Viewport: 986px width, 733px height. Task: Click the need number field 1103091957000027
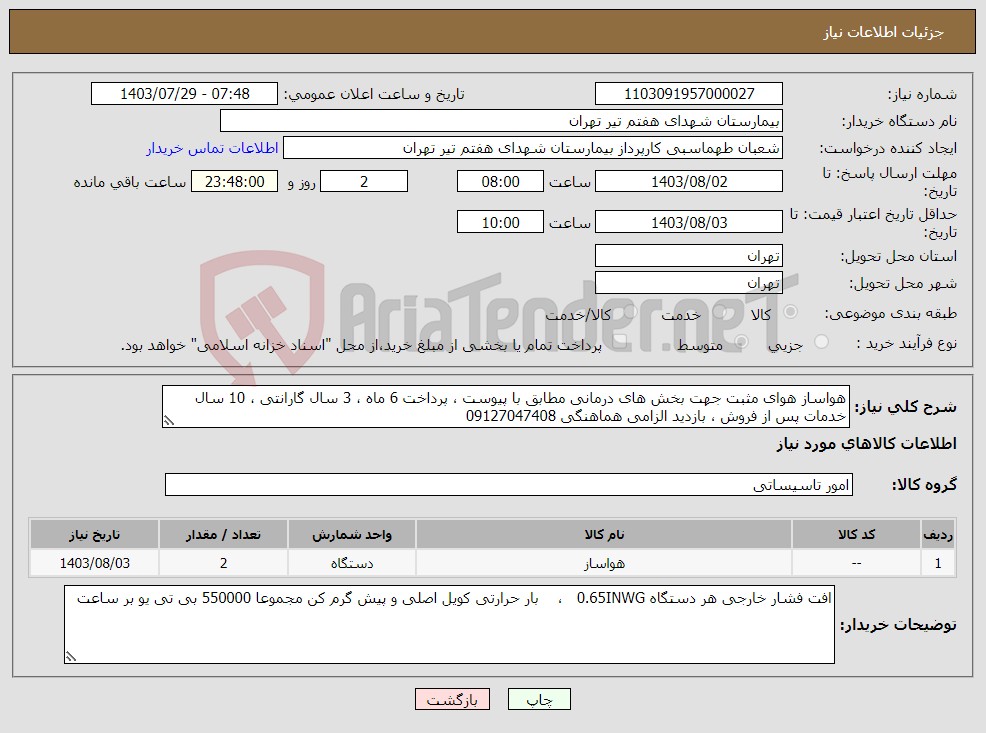689,94
